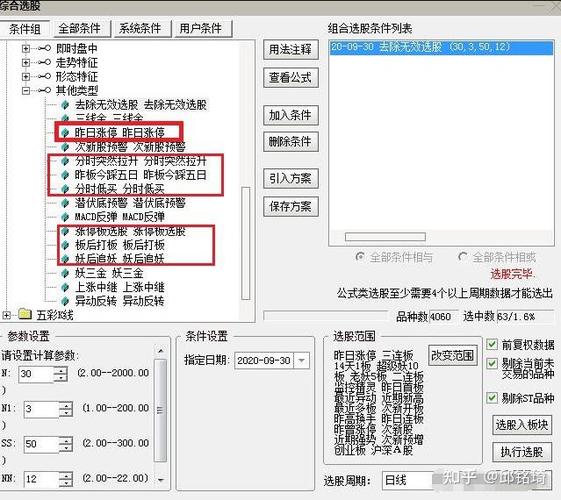
Task: Click the icon beside 次新股预警 formula
Action: tap(65, 147)
